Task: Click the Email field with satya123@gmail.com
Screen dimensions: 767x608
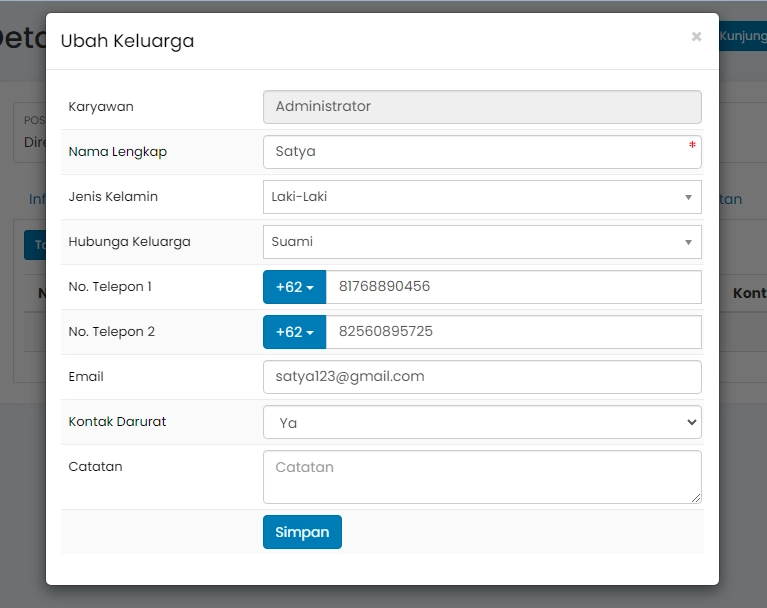Action: [481, 377]
